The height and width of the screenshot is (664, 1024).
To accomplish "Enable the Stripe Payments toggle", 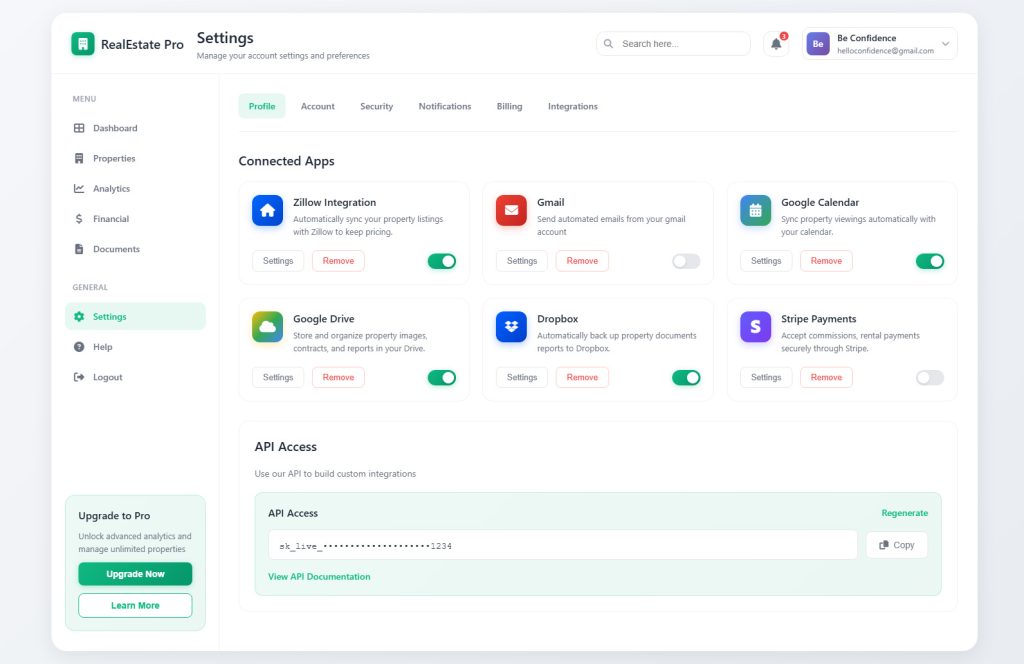I will (930, 377).
